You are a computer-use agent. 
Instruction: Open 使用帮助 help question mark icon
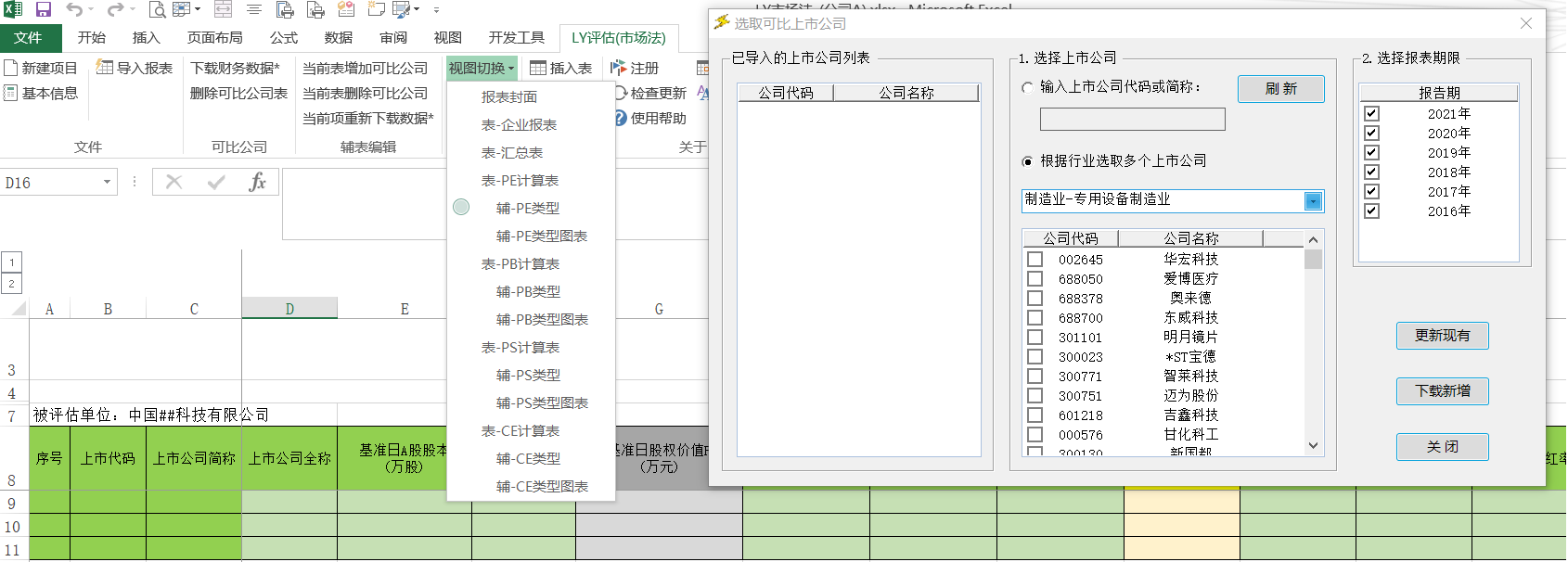pos(621,118)
